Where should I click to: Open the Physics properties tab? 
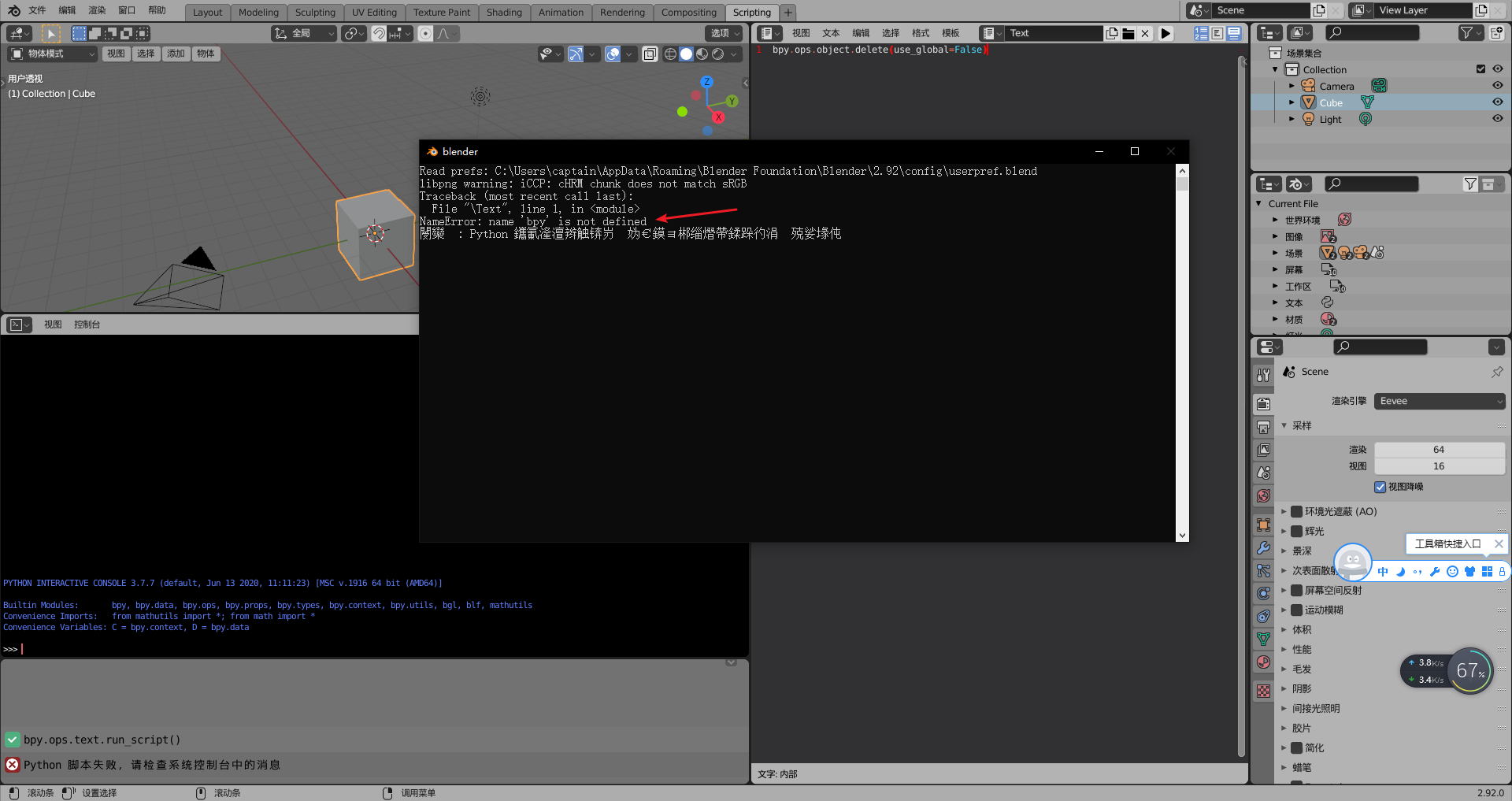(1263, 593)
